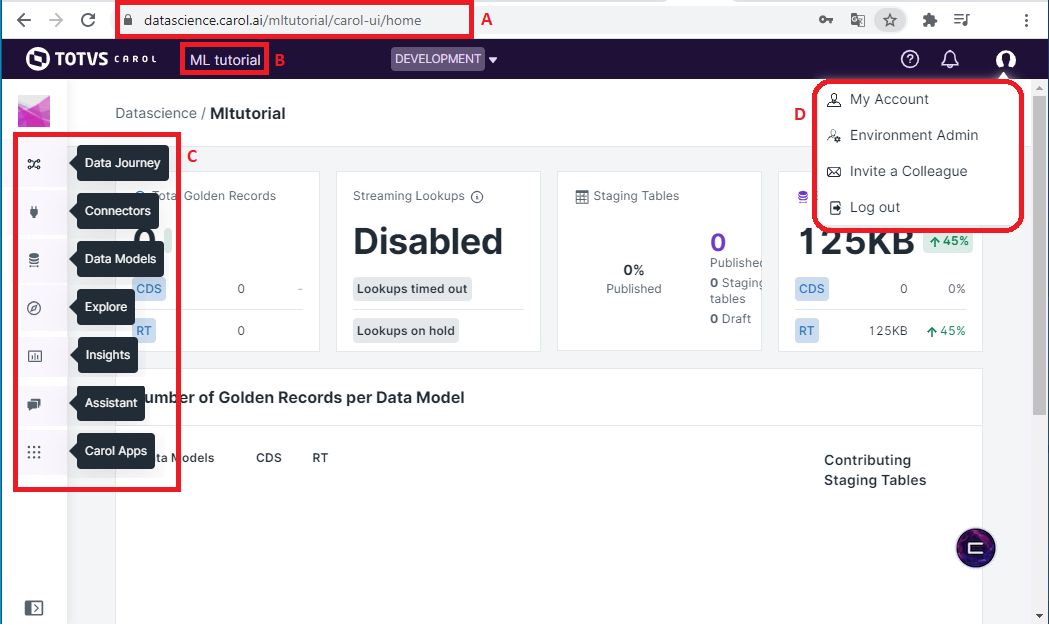Click Contributing Staging Tables header
1049x625 pixels.
tap(875, 470)
